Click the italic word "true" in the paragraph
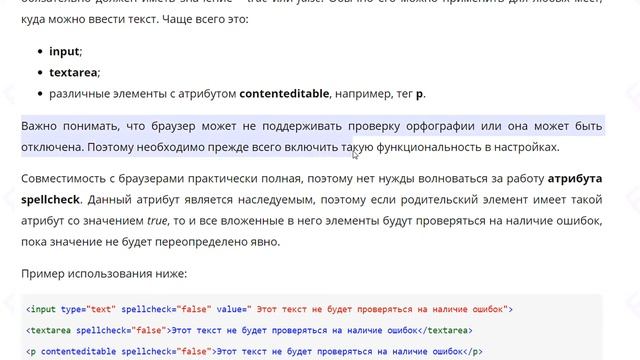Image resolution: width=640 pixels, height=360 pixels. click(157, 221)
